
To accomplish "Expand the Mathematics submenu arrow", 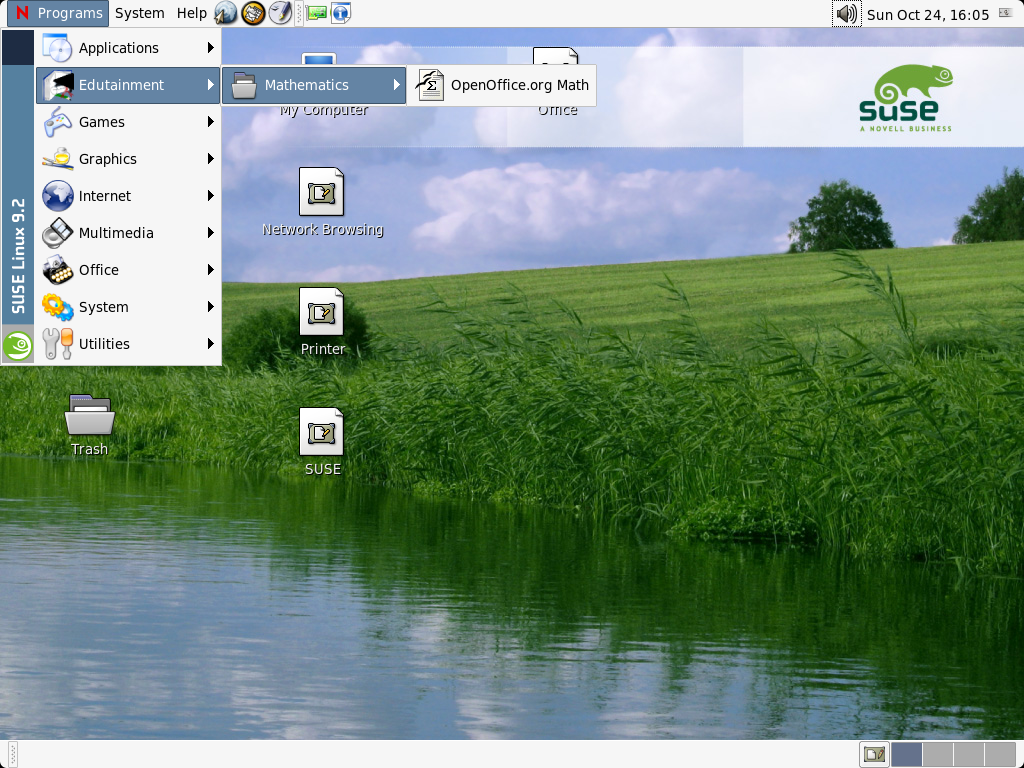I will click(x=396, y=85).
